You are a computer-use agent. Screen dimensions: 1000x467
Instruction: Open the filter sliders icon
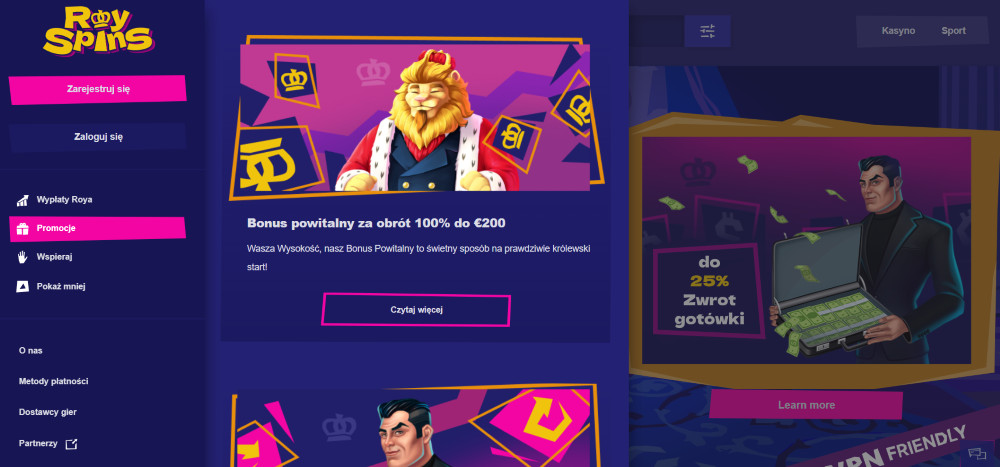(707, 31)
